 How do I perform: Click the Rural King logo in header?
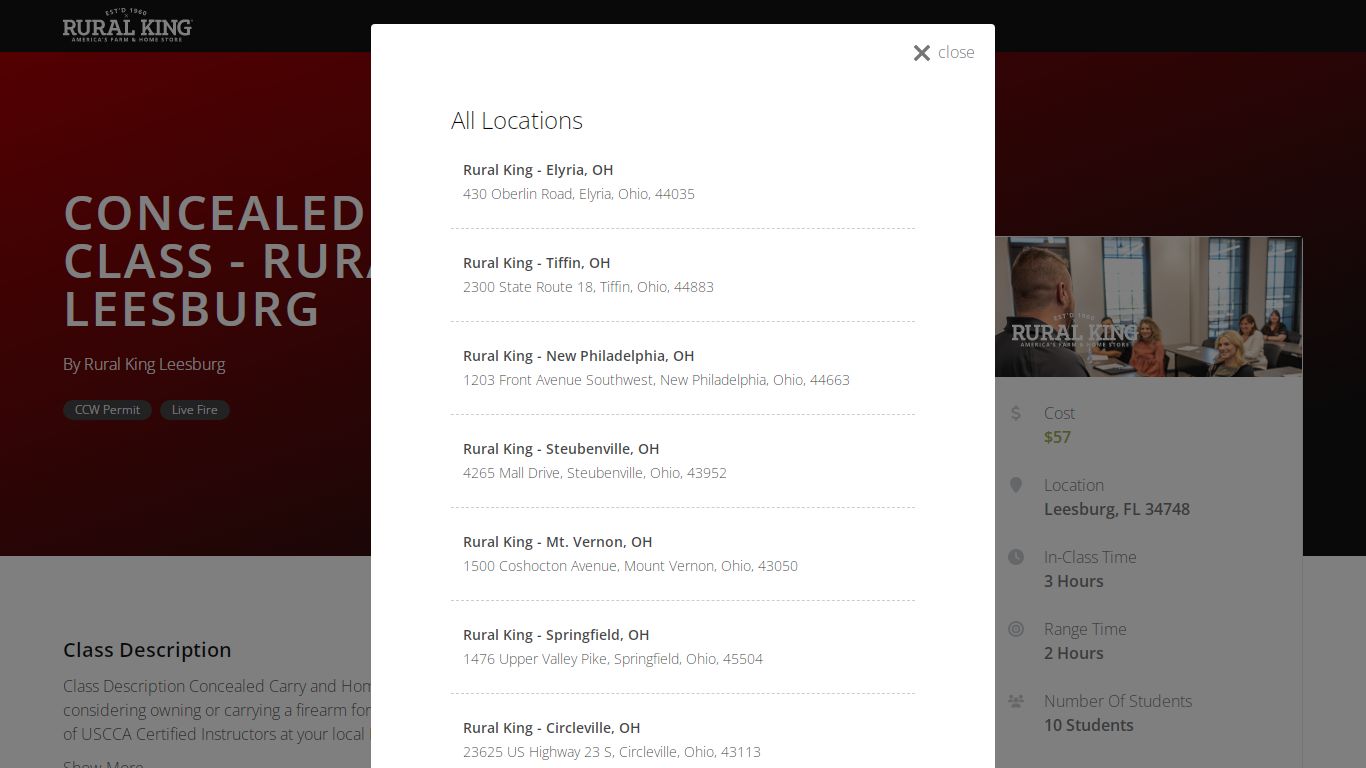click(128, 26)
